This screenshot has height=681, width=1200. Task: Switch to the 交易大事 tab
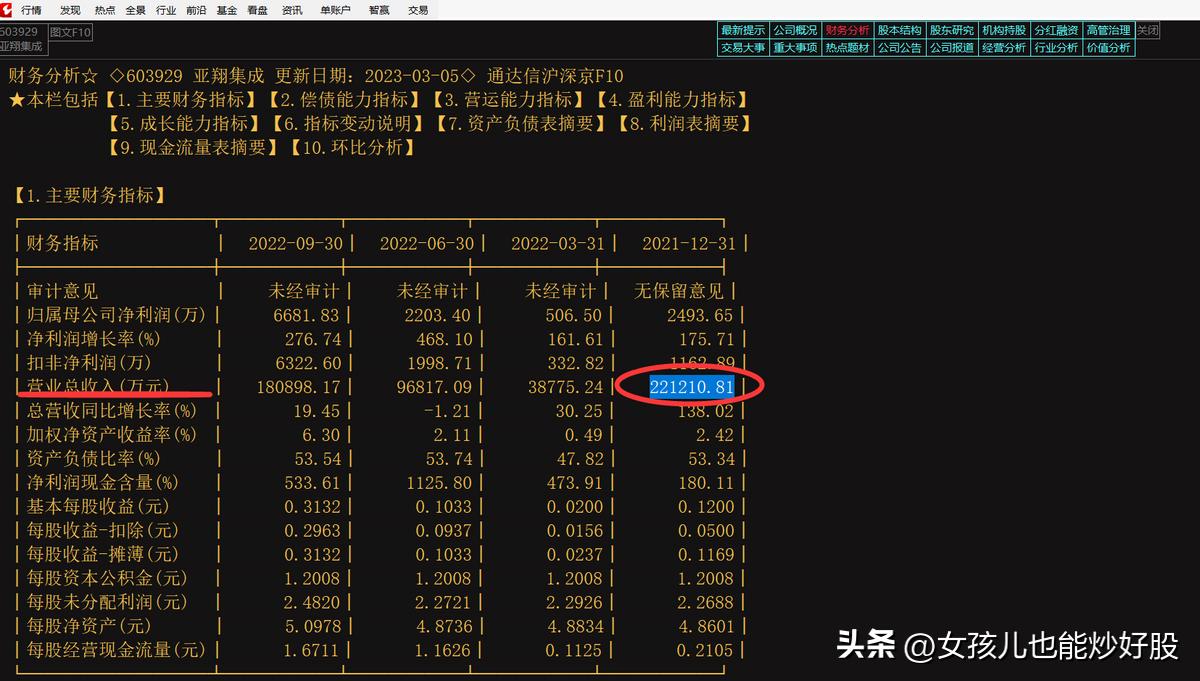(x=743, y=47)
